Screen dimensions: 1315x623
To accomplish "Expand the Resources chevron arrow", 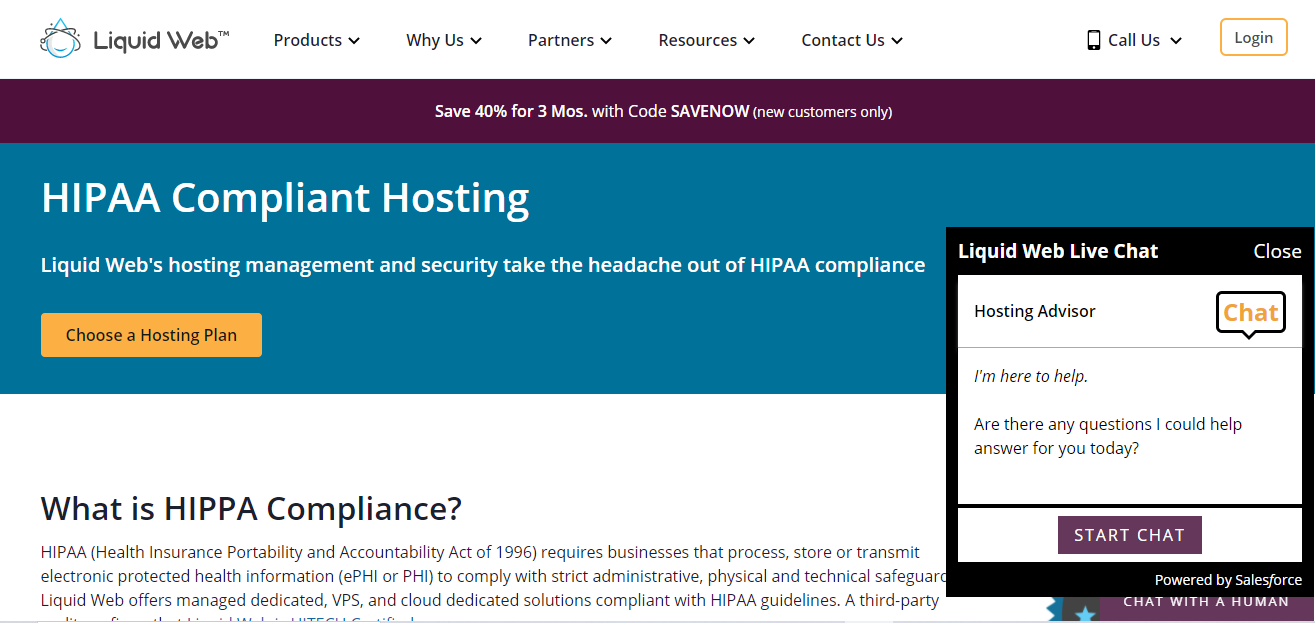I will (749, 41).
